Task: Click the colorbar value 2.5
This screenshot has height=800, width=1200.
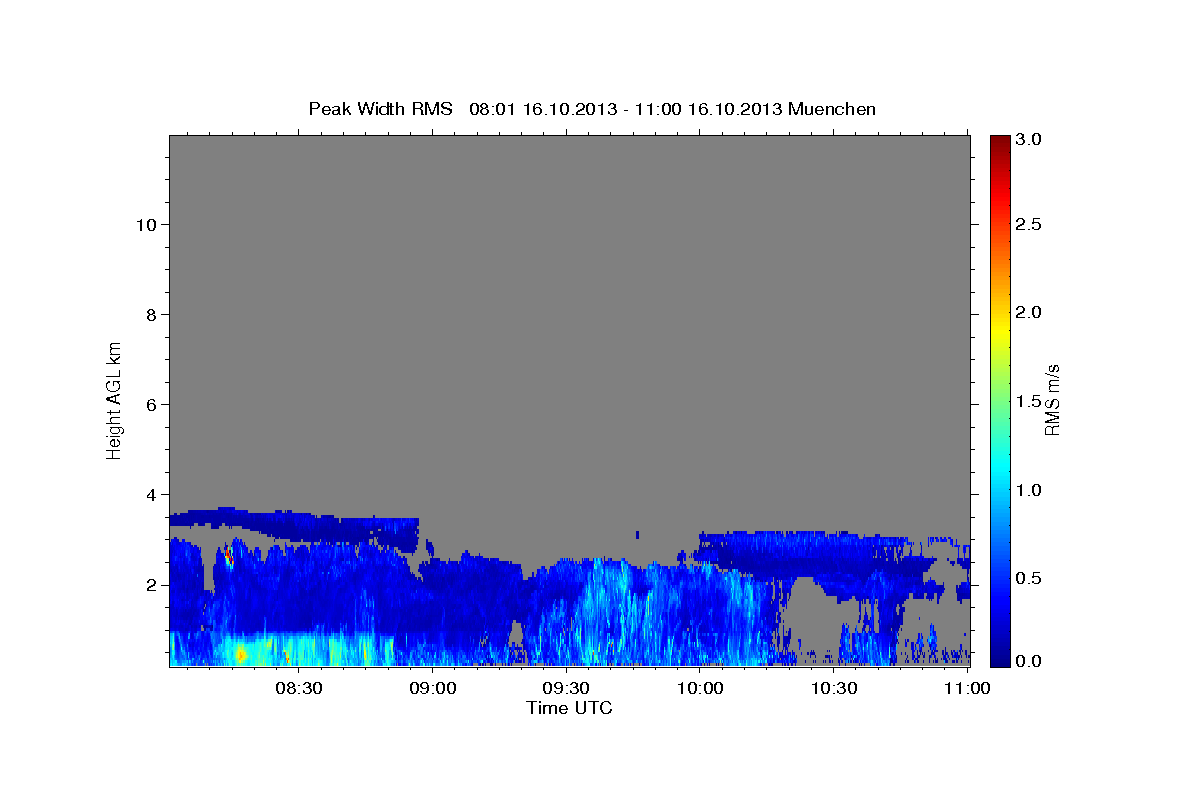Action: 1029,224
